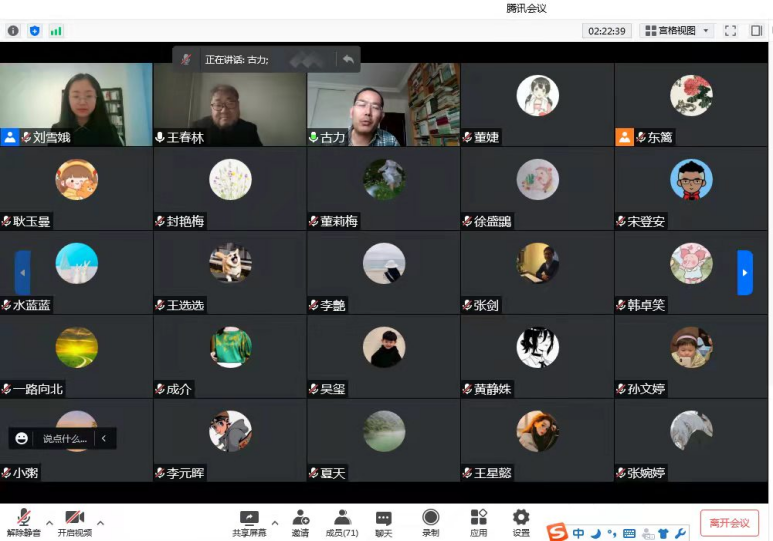Enter fullscreen mode via top-right icon
The height and width of the screenshot is (541, 773).
(x=730, y=31)
